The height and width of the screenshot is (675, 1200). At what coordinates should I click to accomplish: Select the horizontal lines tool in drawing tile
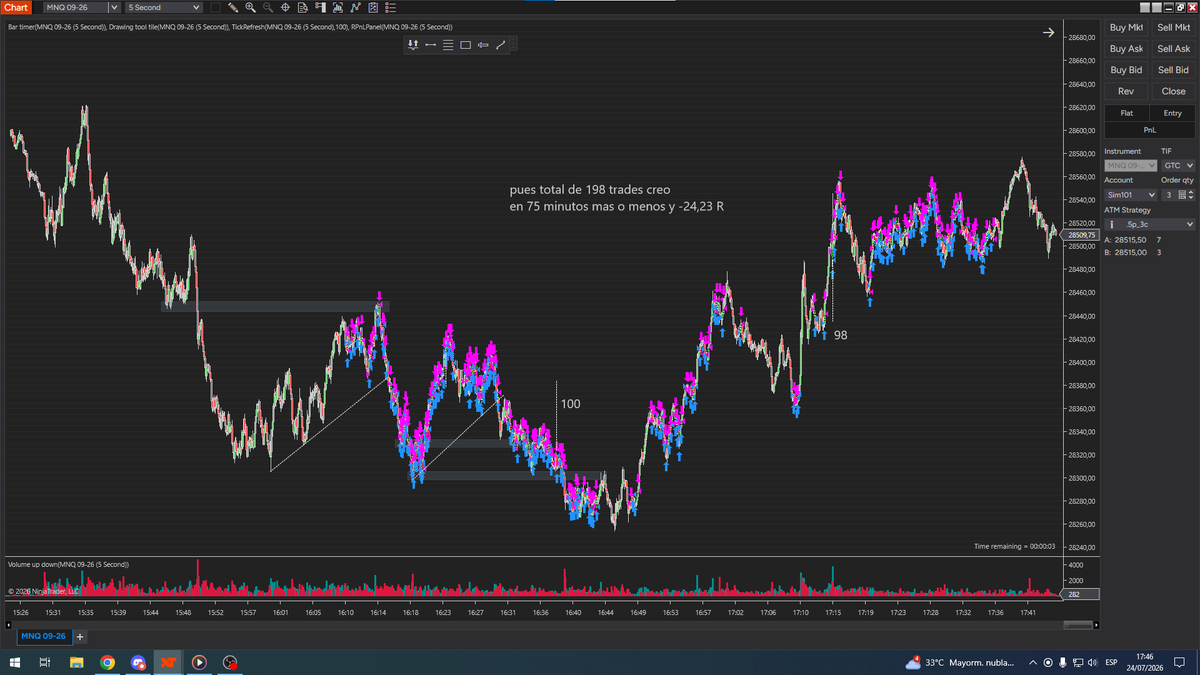(448, 44)
